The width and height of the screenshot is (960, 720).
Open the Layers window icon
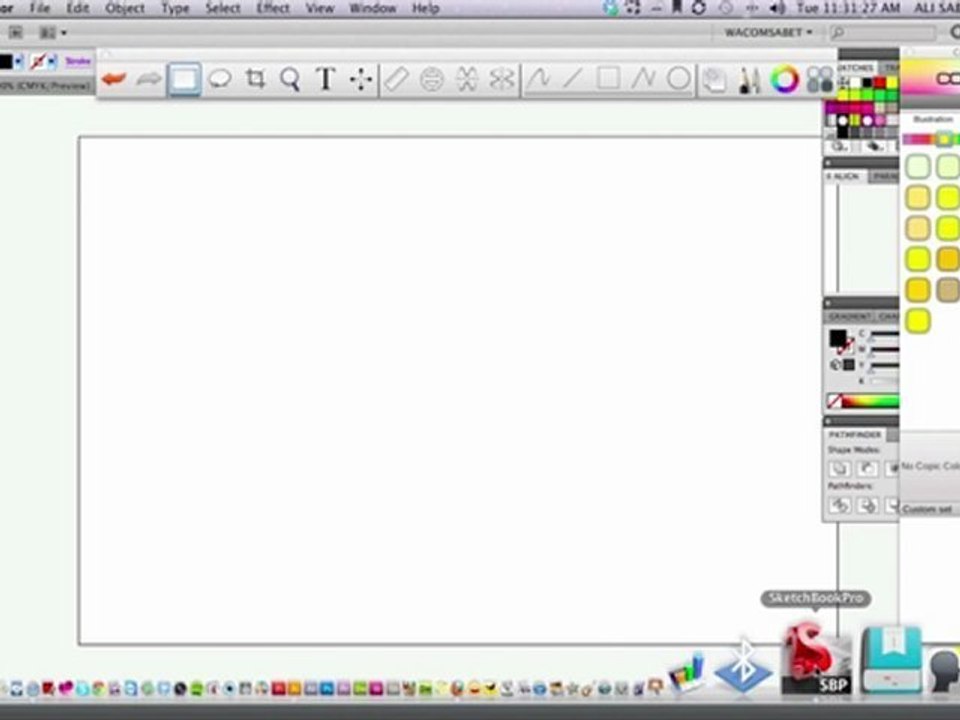tap(714, 80)
